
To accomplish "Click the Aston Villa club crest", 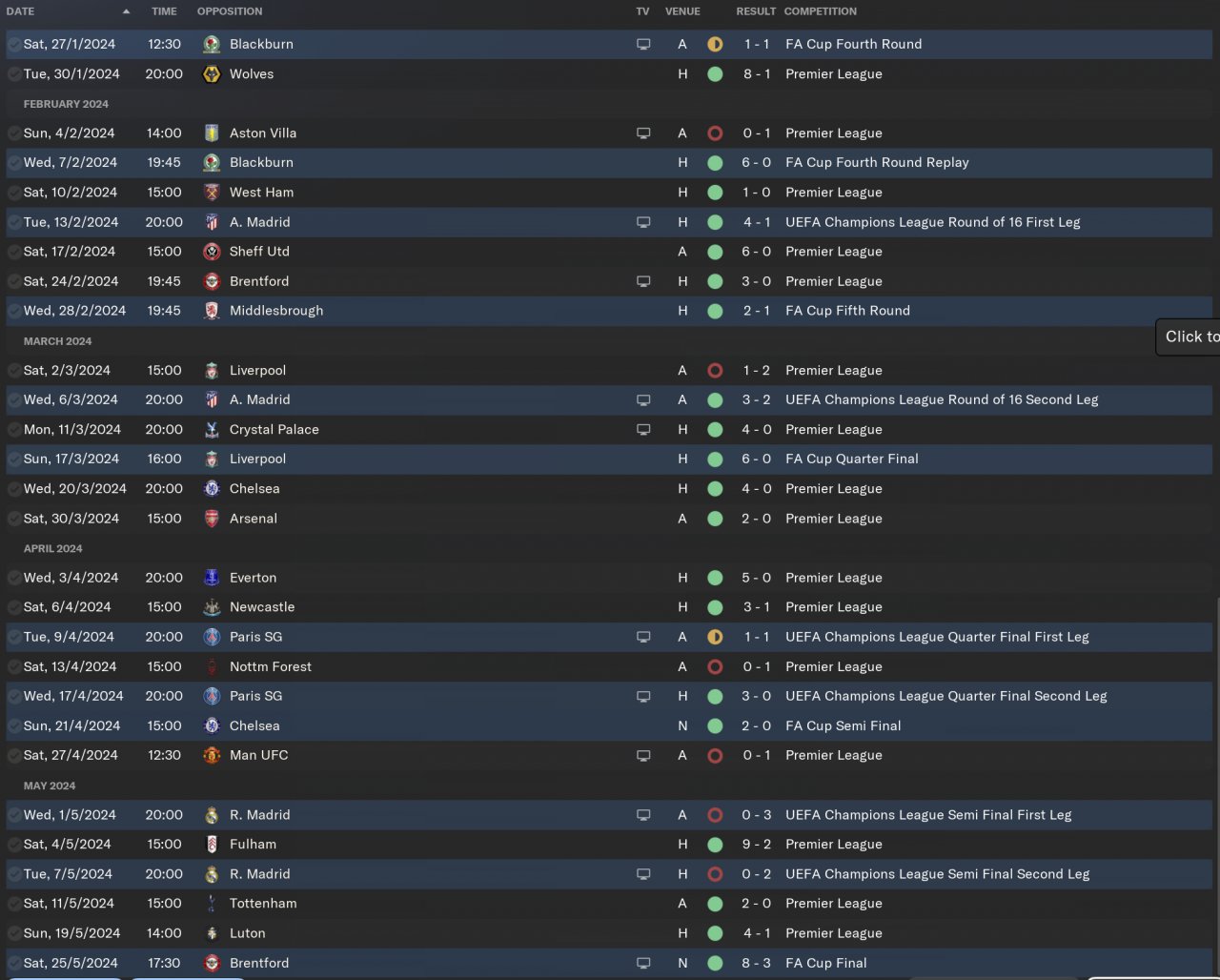I will tap(212, 133).
